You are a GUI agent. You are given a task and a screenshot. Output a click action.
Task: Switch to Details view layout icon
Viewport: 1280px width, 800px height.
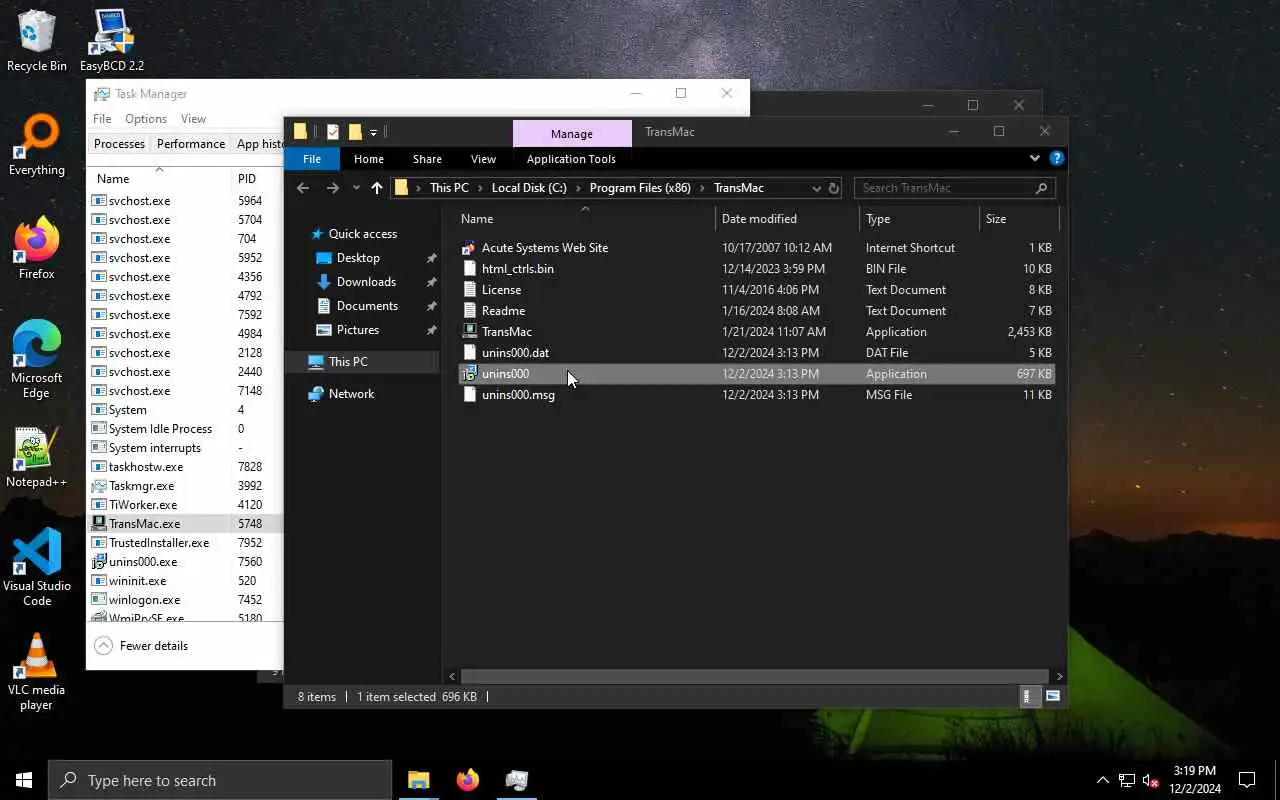1029,696
